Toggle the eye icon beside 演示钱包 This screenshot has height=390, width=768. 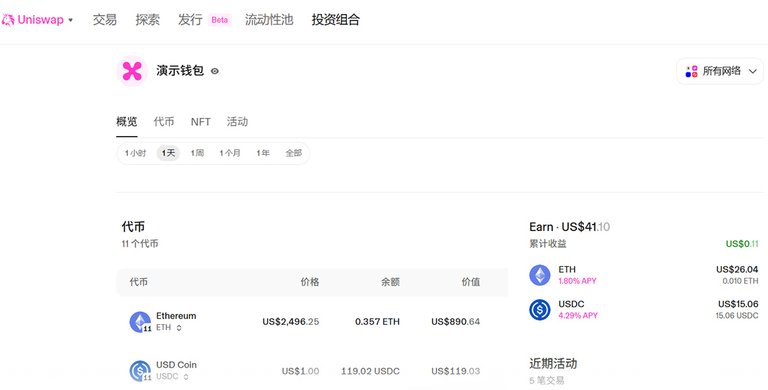(215, 71)
